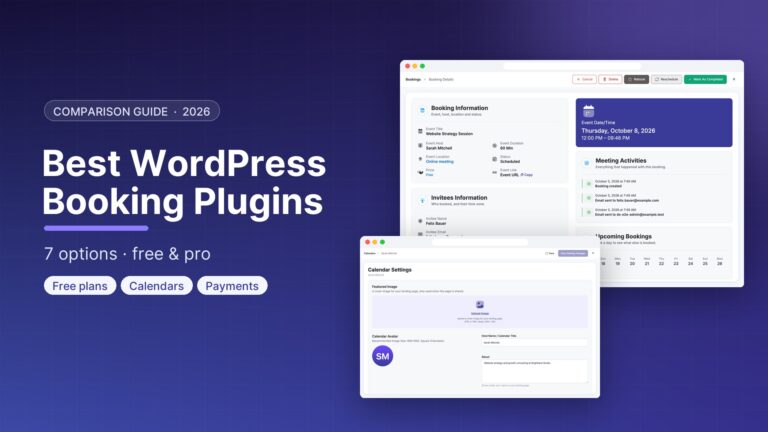Select day 22 in Upcoming Bookings
Image resolution: width=768 pixels, height=432 pixels.
pos(661,262)
